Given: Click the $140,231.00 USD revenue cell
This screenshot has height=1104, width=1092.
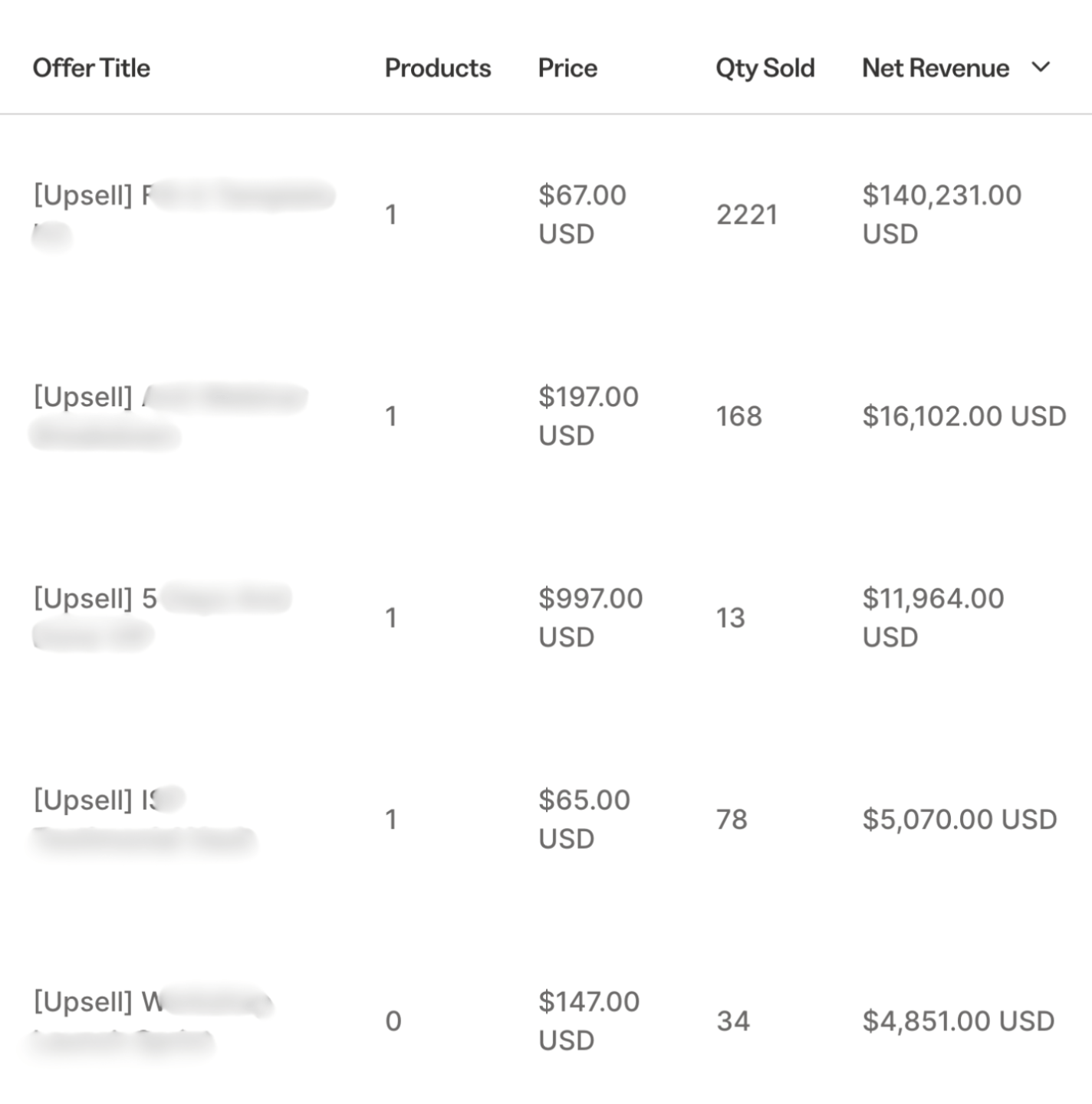Looking at the screenshot, I should [941, 214].
